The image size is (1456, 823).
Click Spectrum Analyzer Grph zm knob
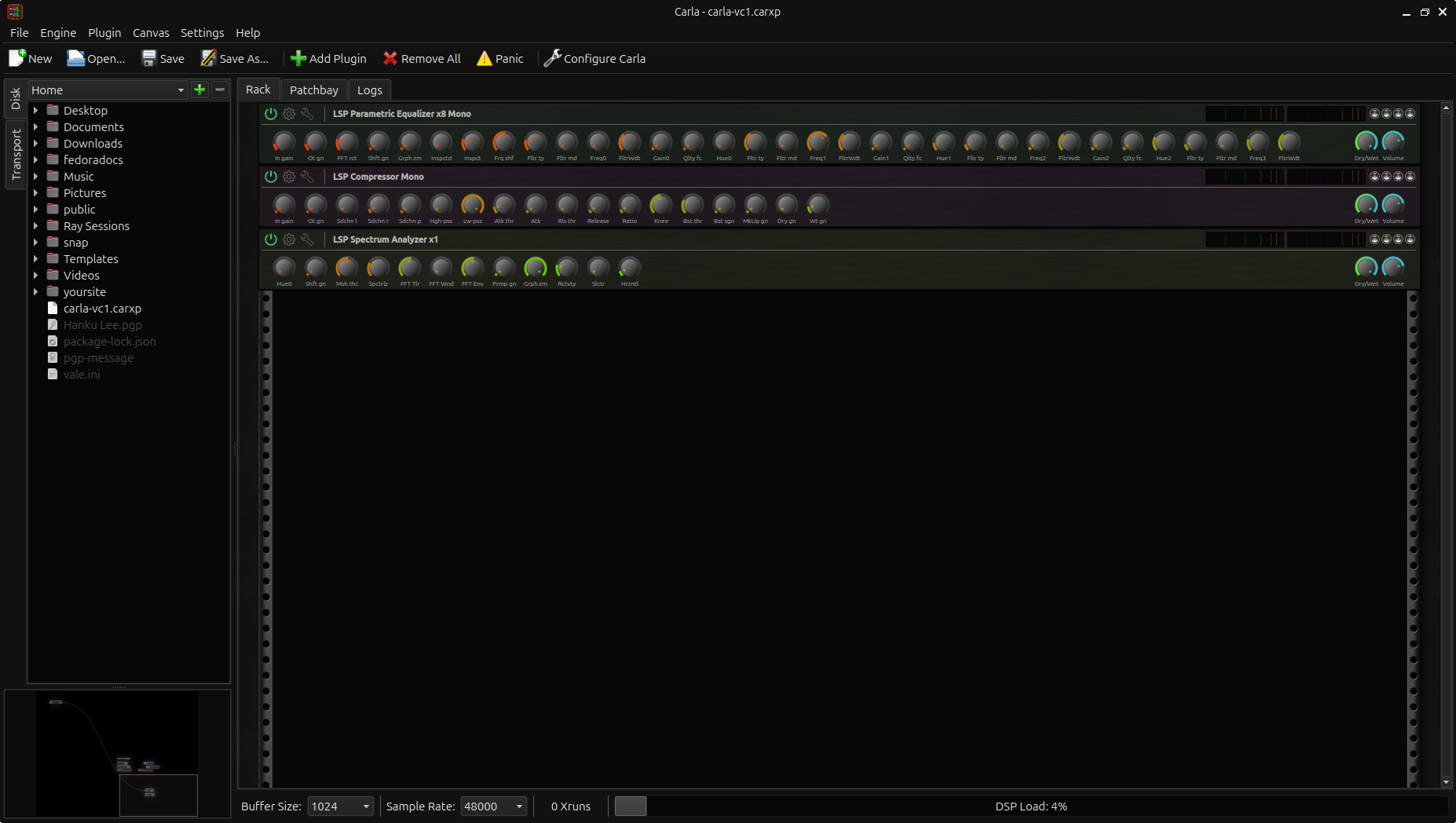pyautogui.click(x=536, y=268)
